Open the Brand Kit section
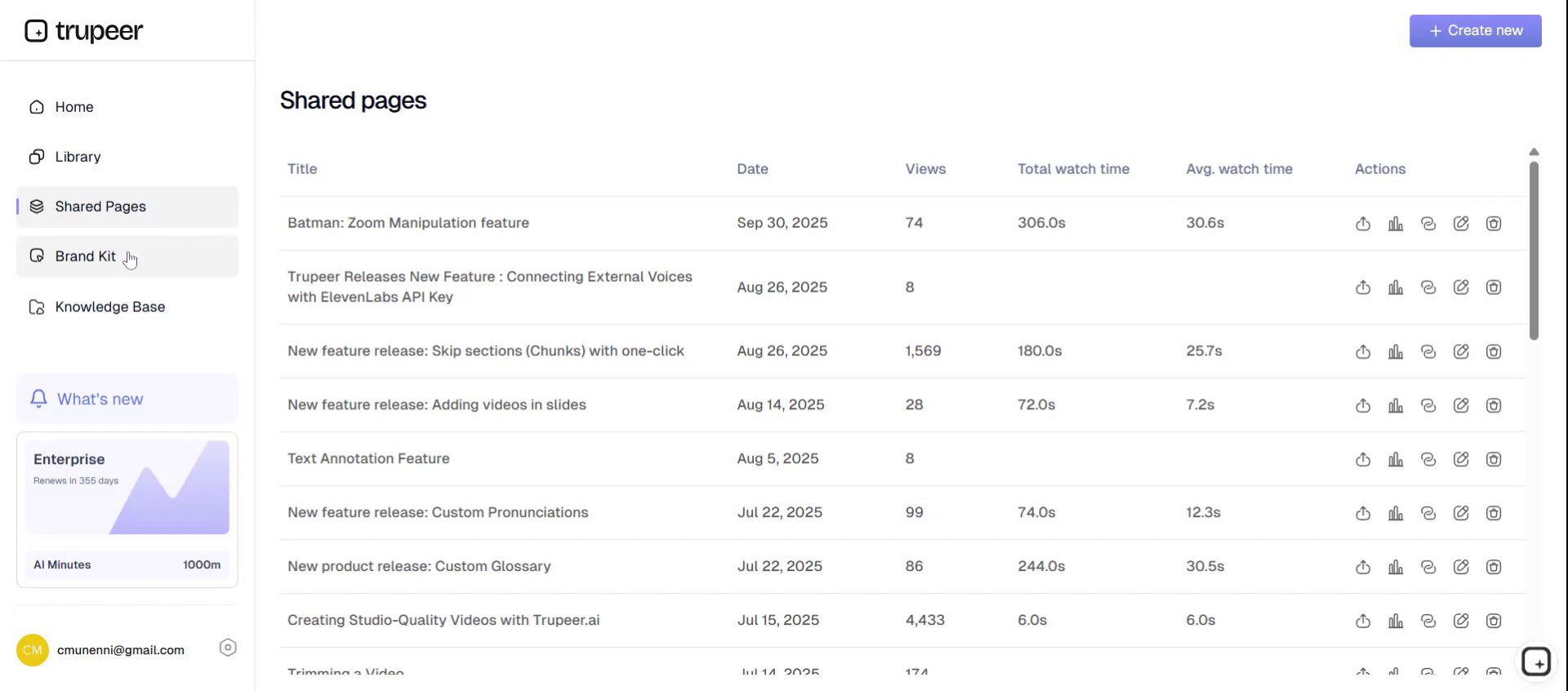This screenshot has height=691, width=1568. point(127,256)
